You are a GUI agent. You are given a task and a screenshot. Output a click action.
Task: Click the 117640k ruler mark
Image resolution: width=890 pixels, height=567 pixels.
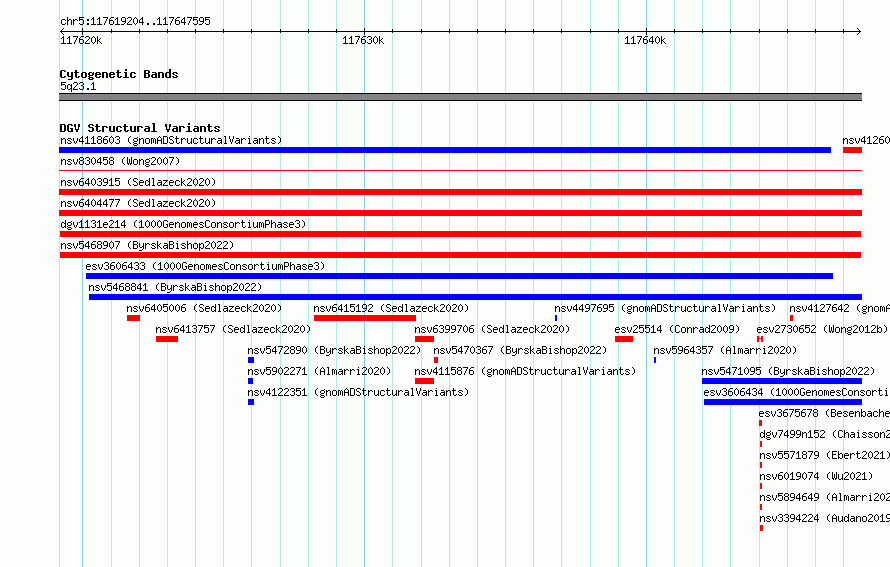(645, 40)
